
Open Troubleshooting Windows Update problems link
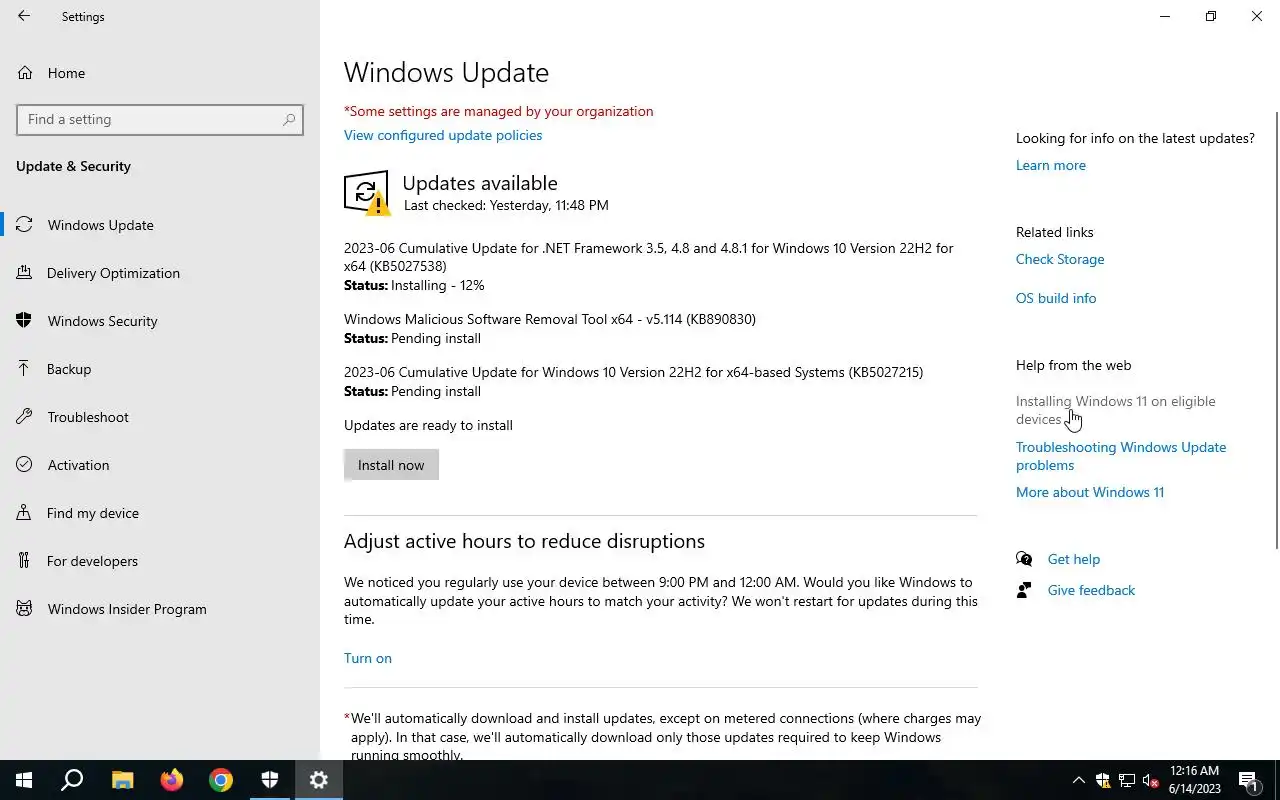pos(1121,456)
